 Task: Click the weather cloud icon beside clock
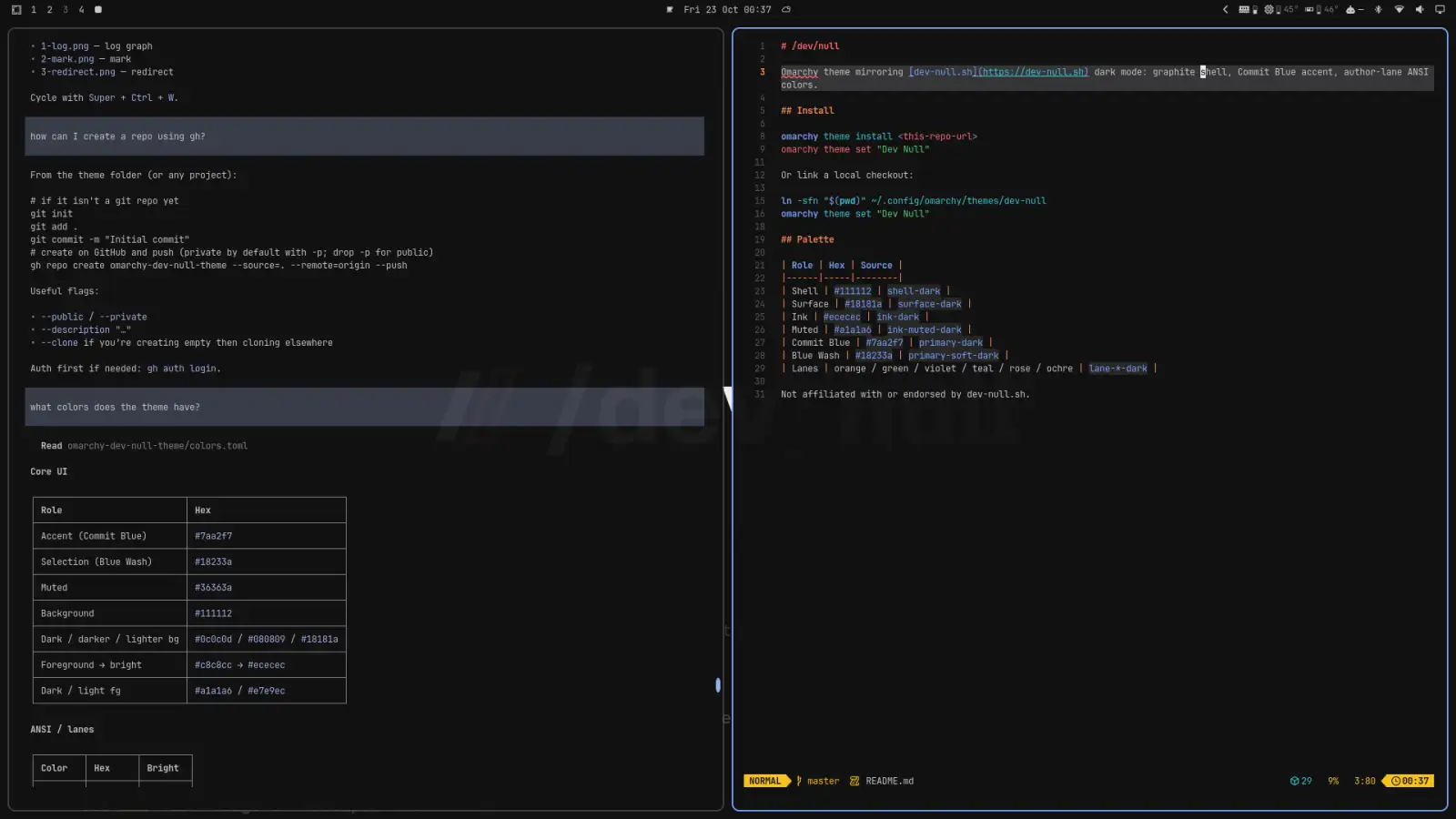click(x=786, y=9)
